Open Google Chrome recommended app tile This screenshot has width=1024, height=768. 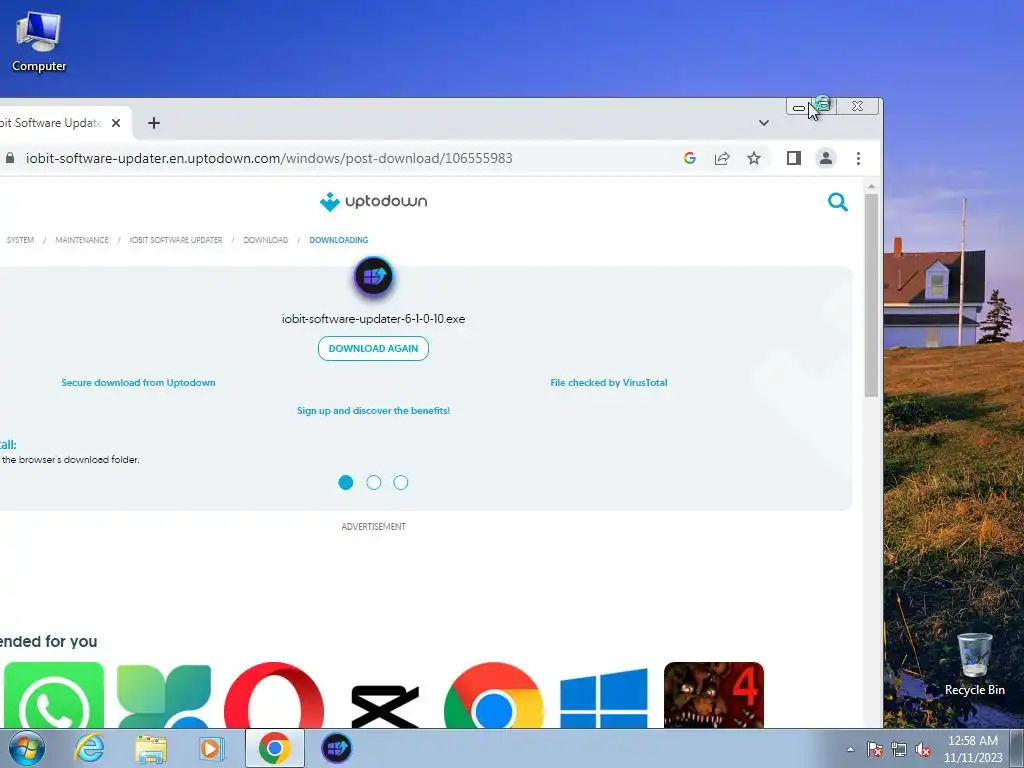click(x=494, y=695)
